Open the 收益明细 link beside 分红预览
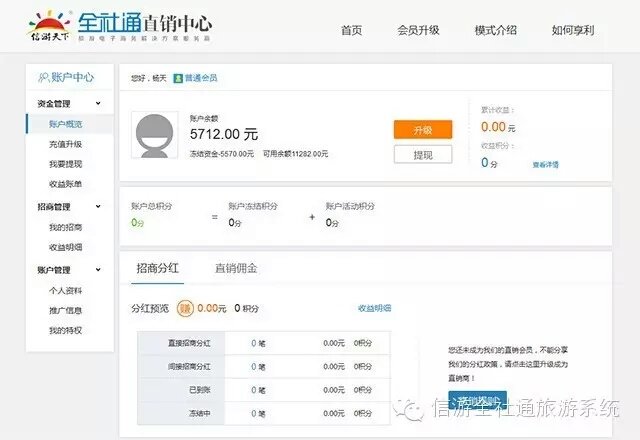The height and width of the screenshot is (440, 640). point(374,308)
